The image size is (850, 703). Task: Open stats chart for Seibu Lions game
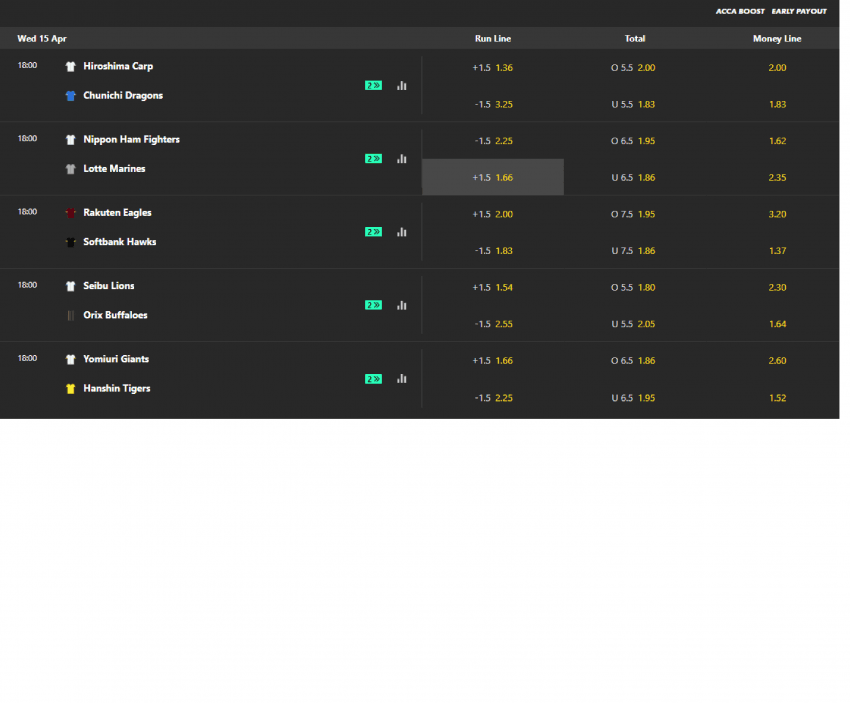401,305
